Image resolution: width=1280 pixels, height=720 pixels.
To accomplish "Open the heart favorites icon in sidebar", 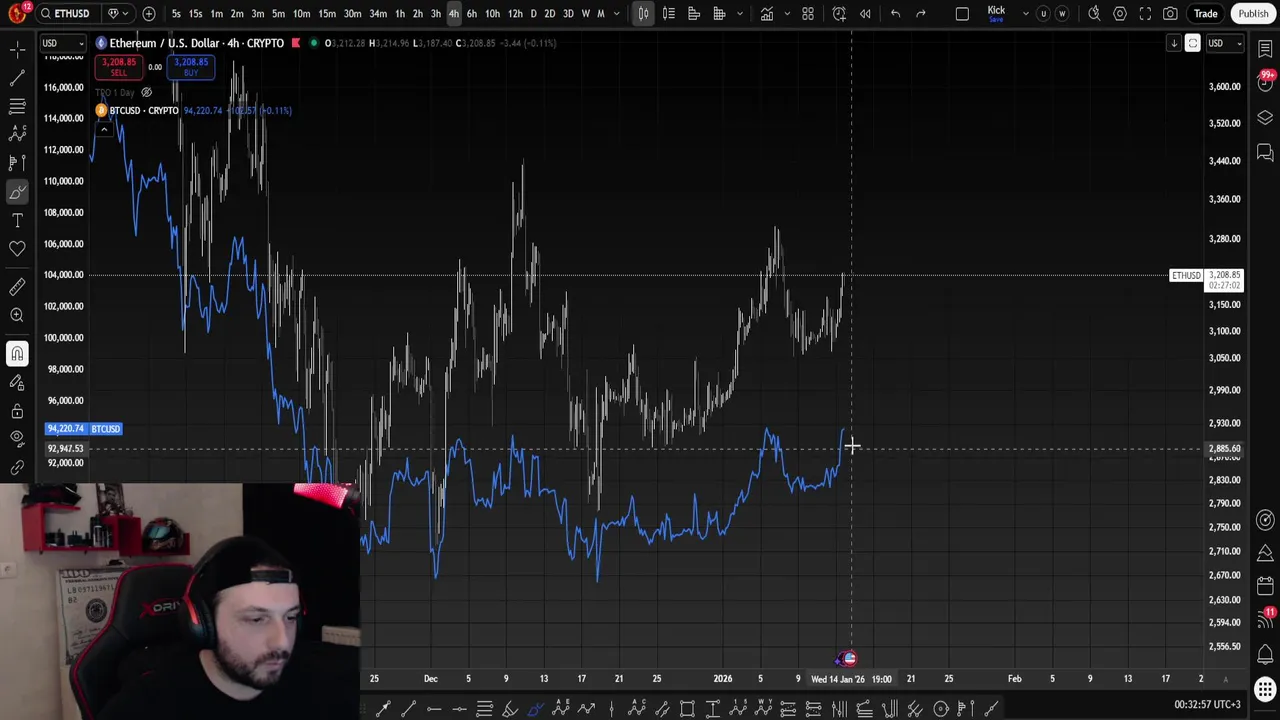I will (17, 248).
